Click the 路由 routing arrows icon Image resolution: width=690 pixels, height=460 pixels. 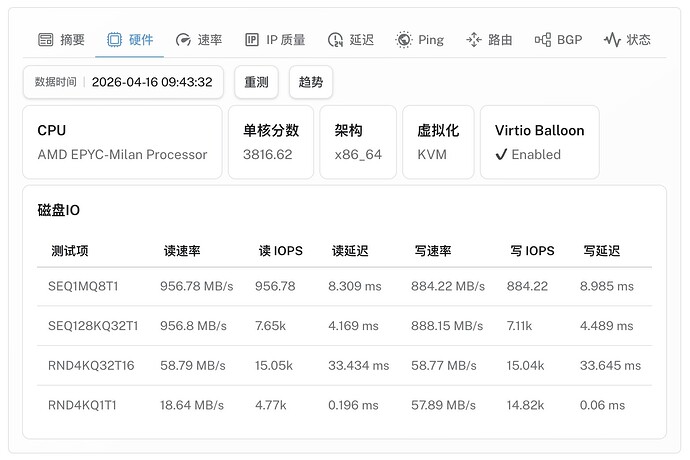[x=474, y=40]
